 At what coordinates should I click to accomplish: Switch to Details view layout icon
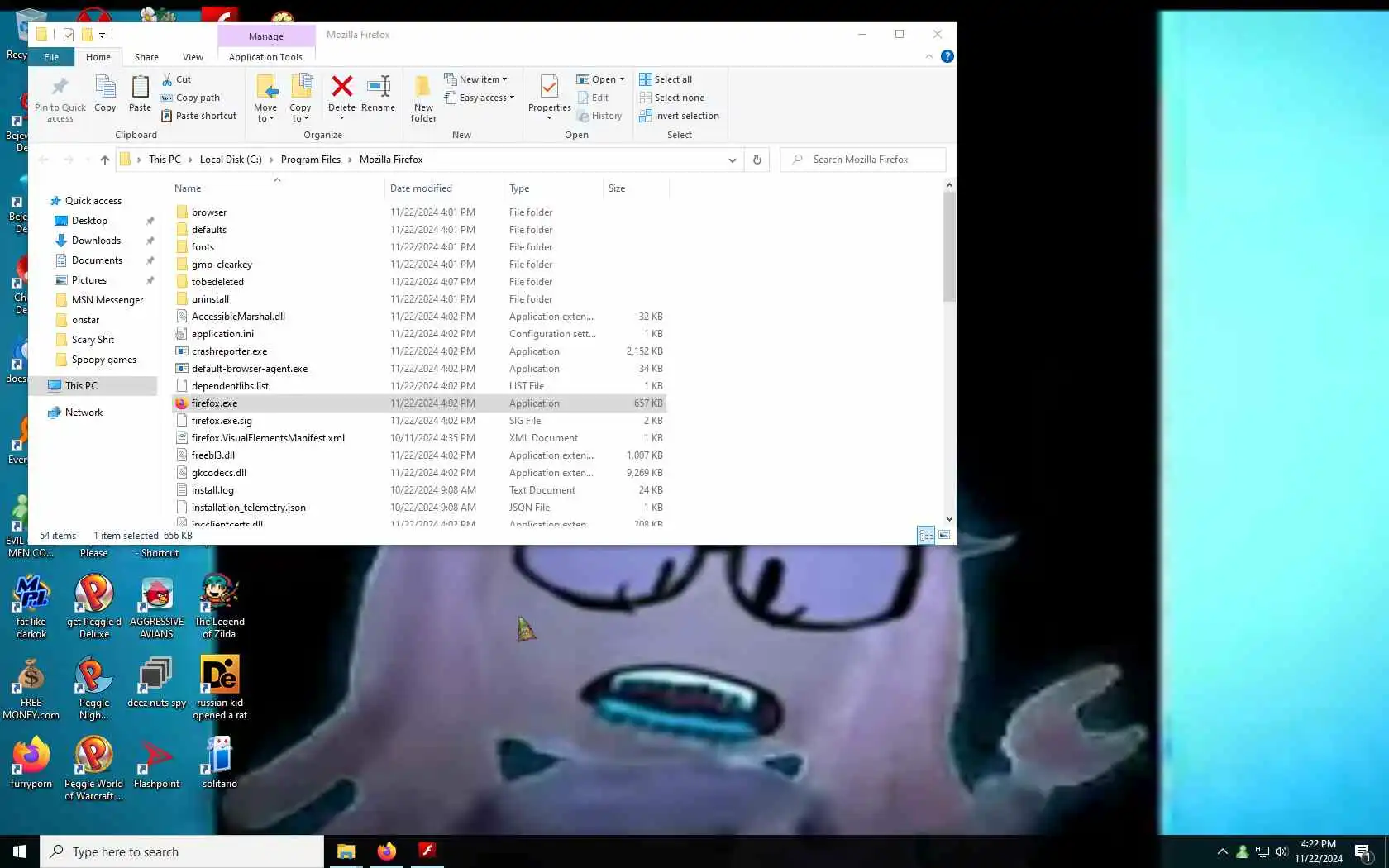(x=926, y=536)
